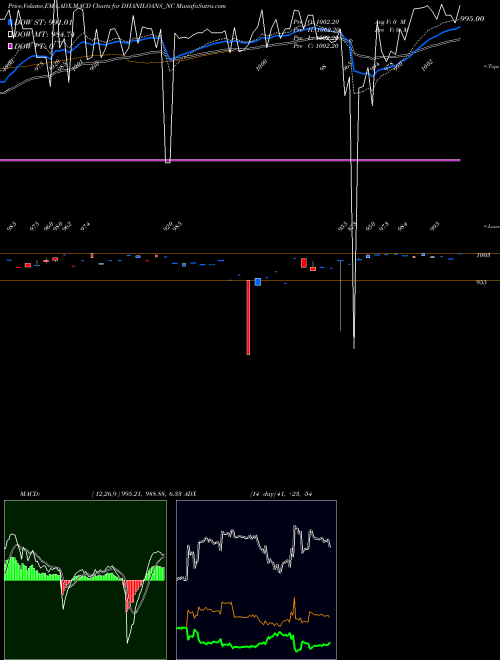Click the 1003 axis level label
The width and height of the screenshot is (500, 660).
coord(483,255)
